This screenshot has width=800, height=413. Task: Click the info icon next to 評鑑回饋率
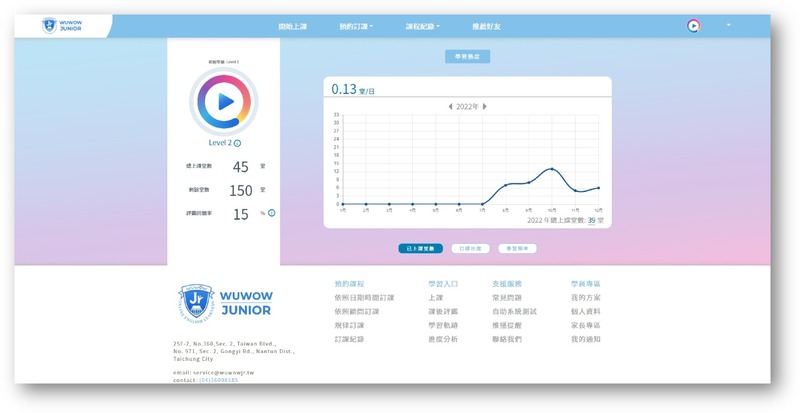pyautogui.click(x=271, y=213)
